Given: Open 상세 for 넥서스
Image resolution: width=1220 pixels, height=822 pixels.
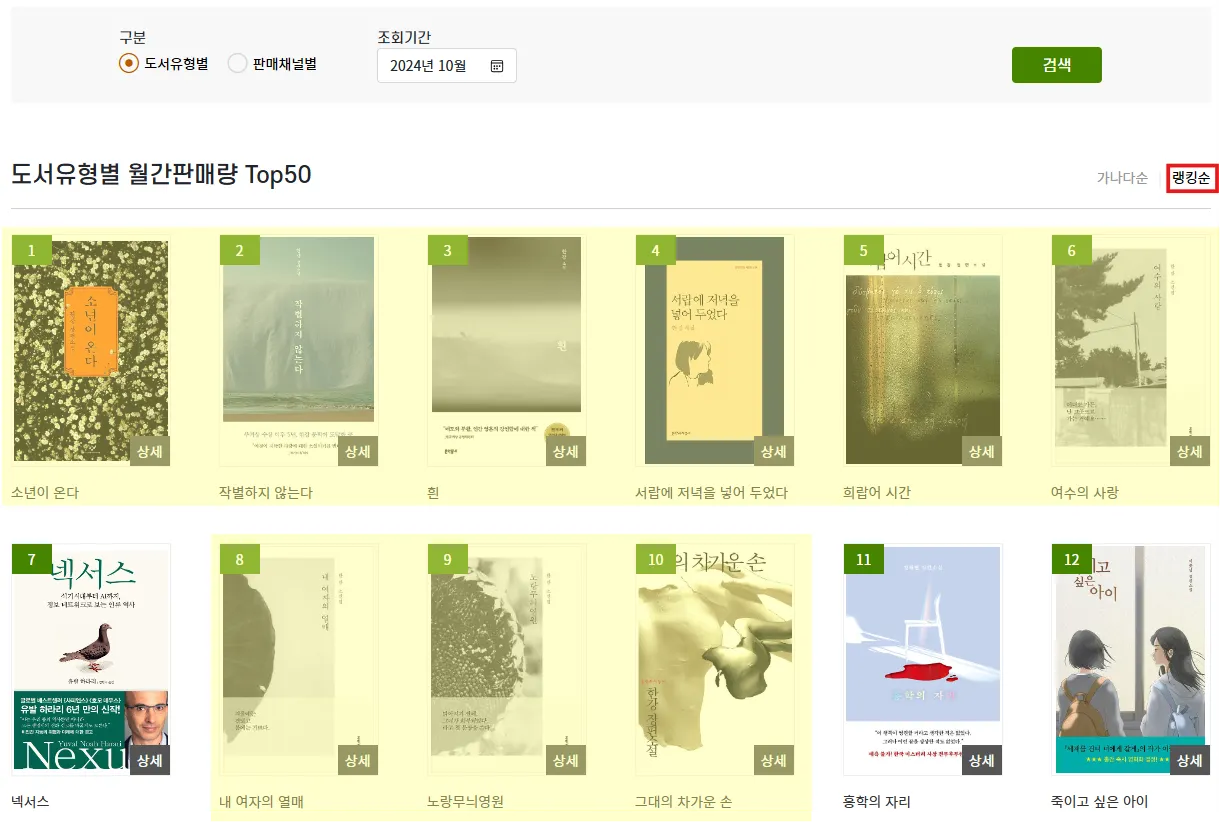Looking at the screenshot, I should (x=150, y=760).
